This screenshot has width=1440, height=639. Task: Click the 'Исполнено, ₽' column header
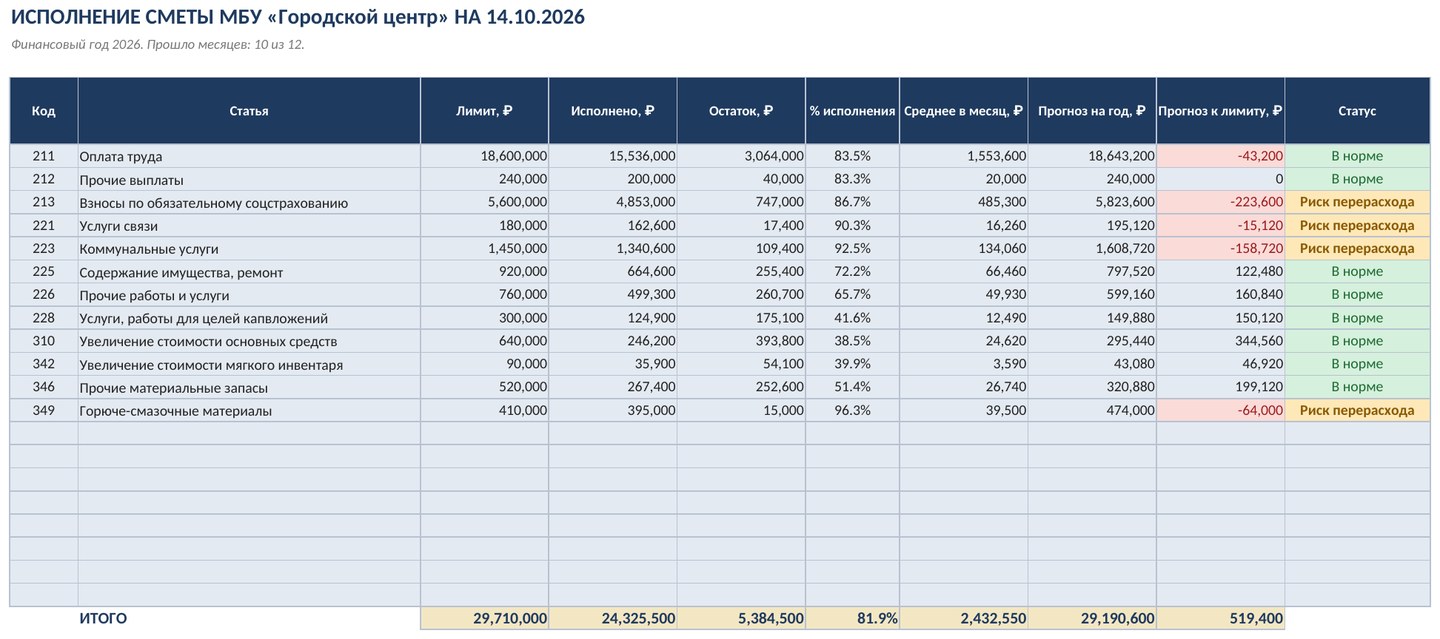click(613, 111)
